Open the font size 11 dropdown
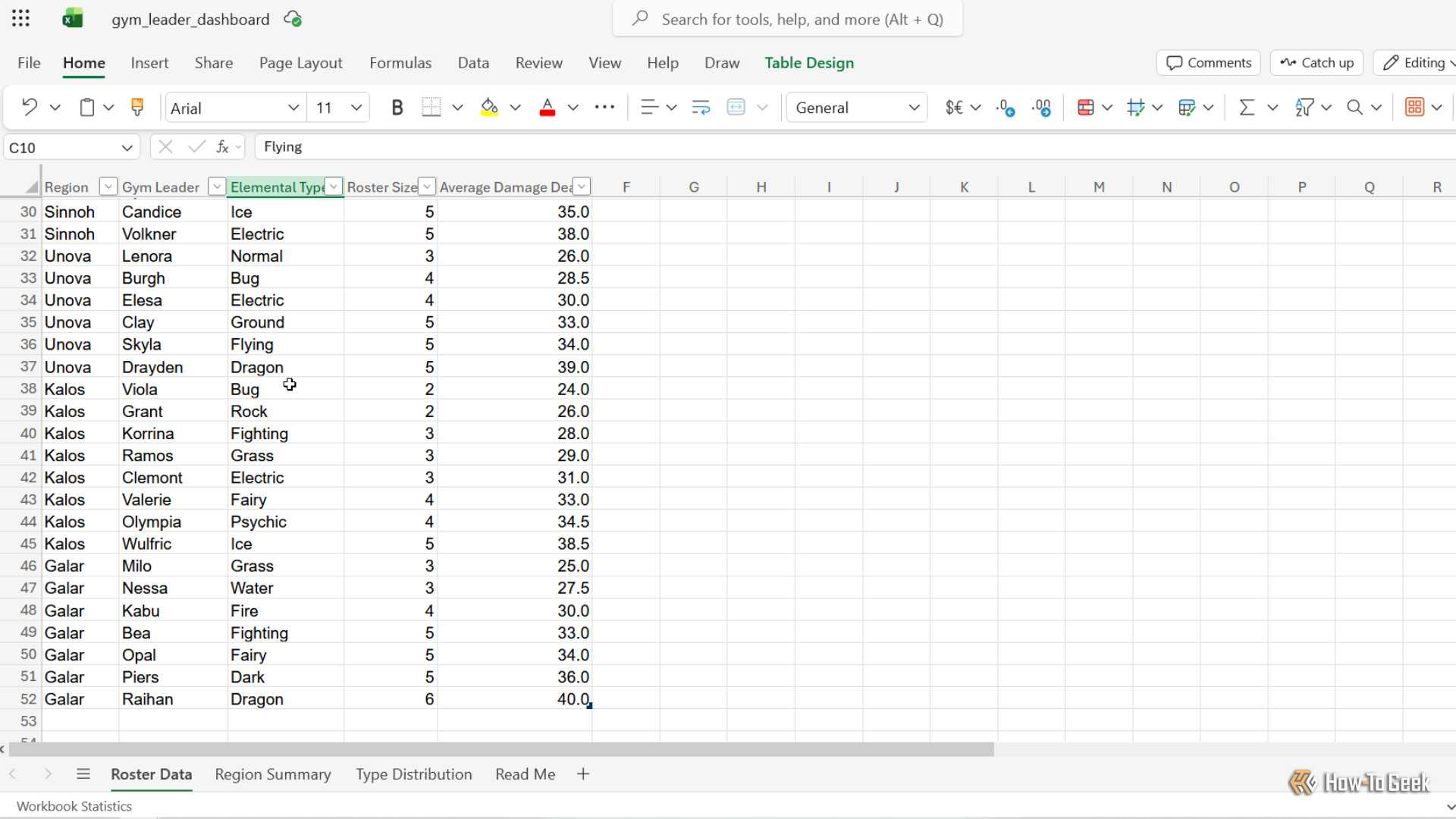Screen dimensions: 1456x819 (x=356, y=108)
